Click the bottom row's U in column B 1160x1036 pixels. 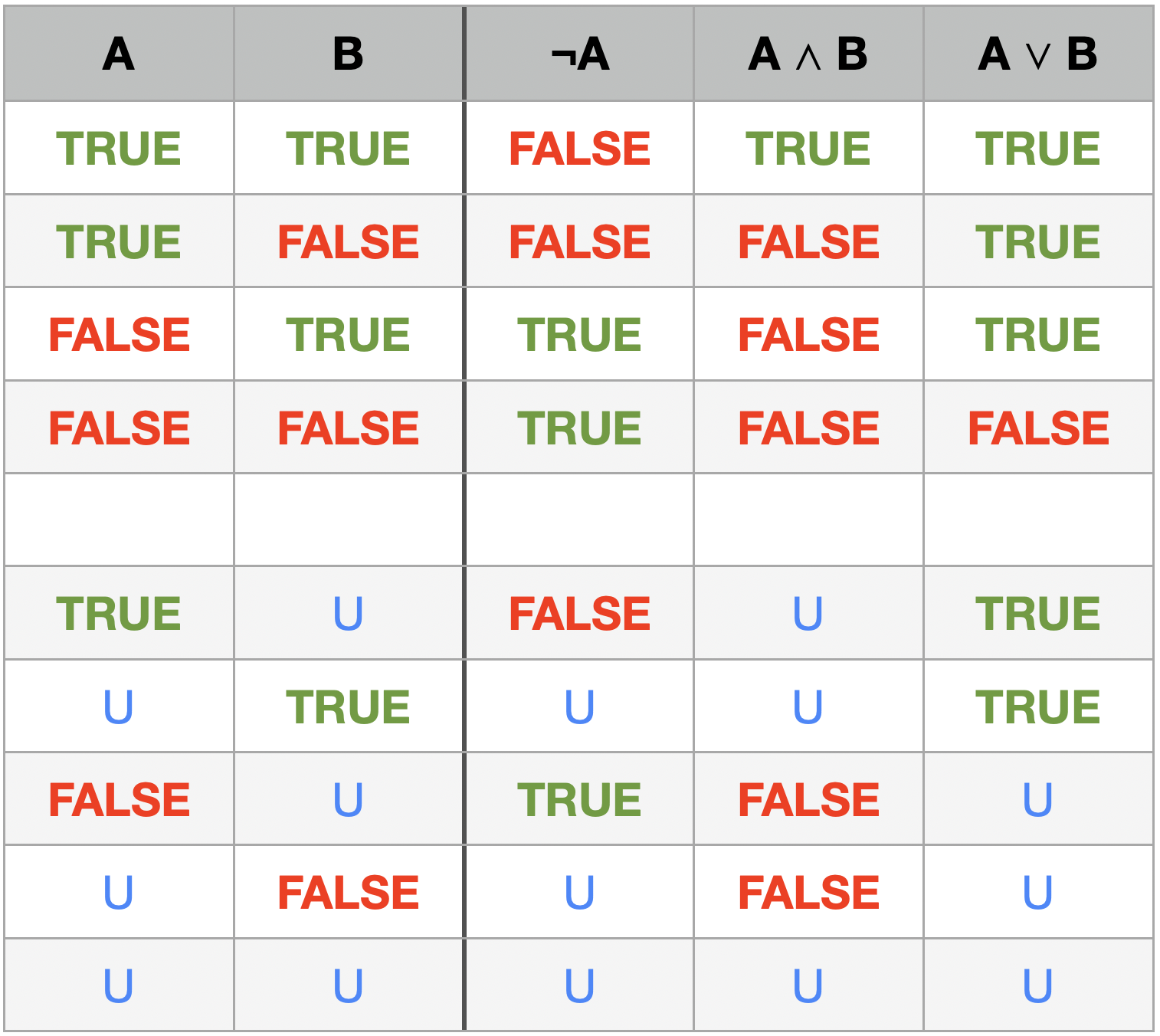(349, 985)
